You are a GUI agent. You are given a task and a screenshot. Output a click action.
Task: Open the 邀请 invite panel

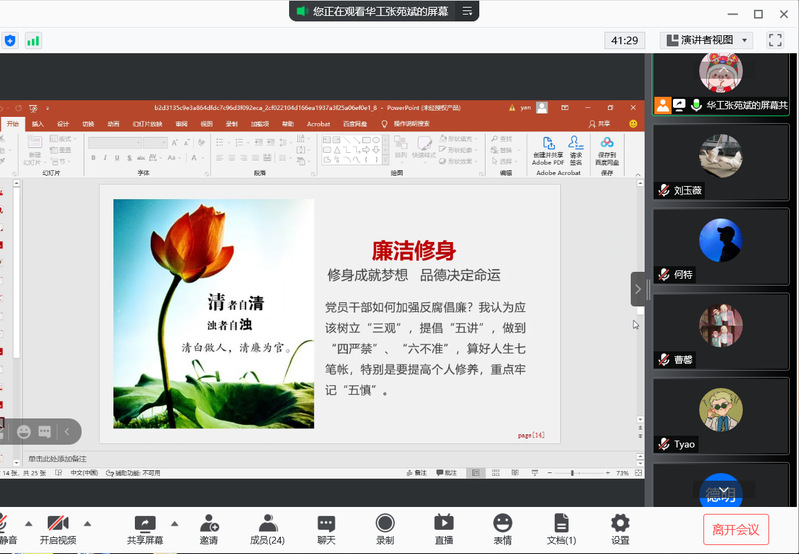click(209, 530)
